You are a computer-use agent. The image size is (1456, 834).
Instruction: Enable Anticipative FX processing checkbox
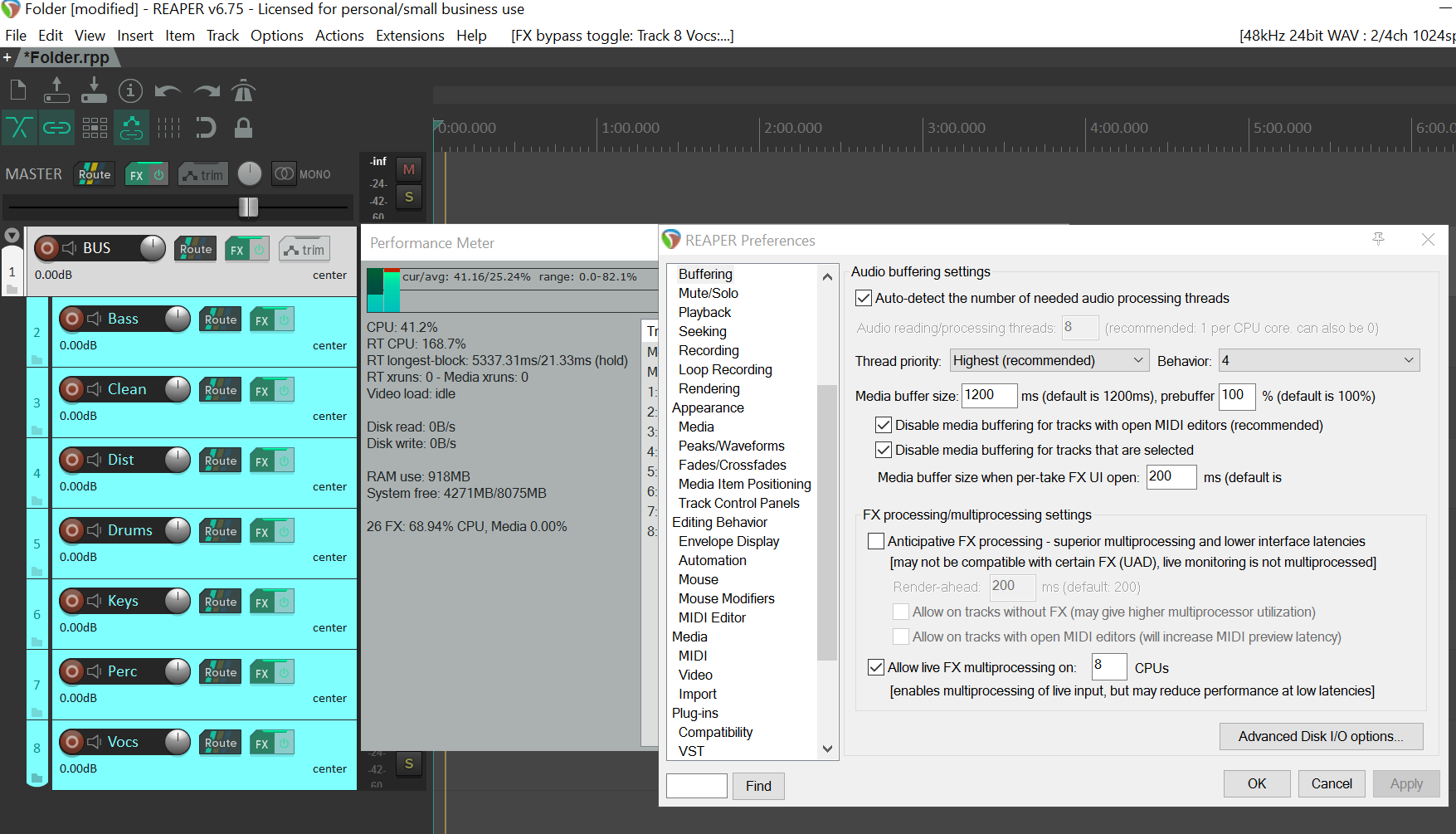pos(876,541)
